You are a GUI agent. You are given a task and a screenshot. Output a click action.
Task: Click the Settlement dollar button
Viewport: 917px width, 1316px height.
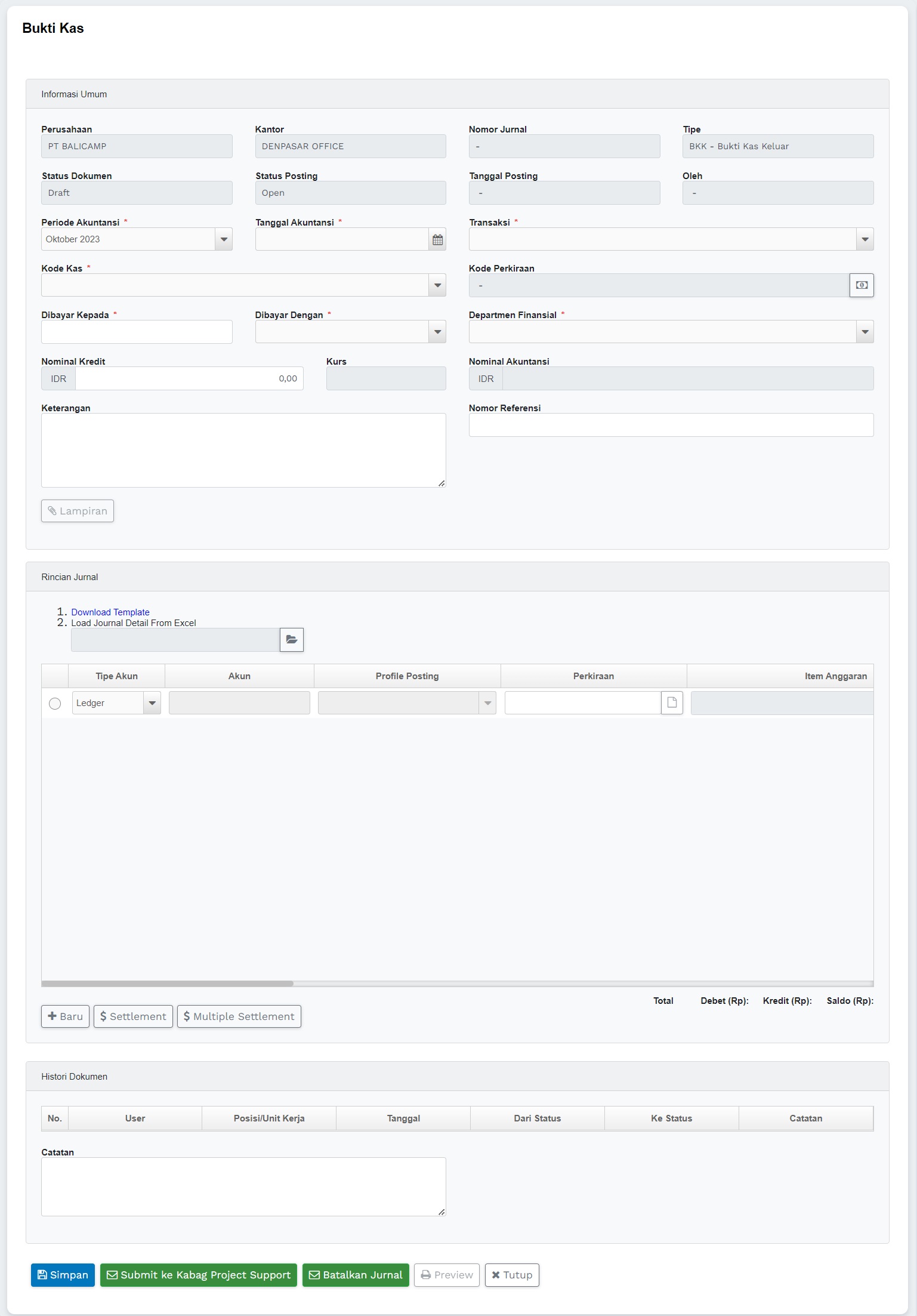[133, 1016]
